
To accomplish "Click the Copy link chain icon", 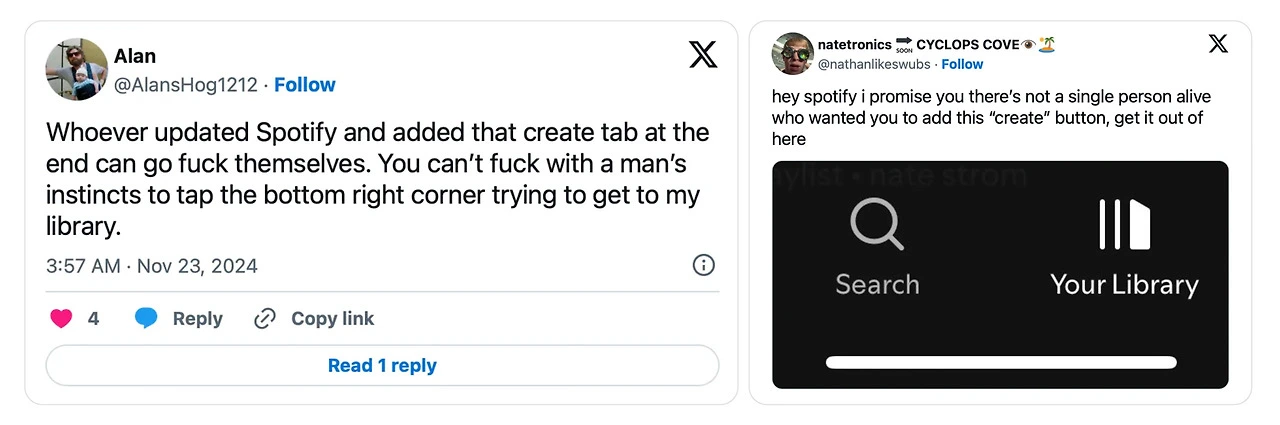I will point(265,319).
